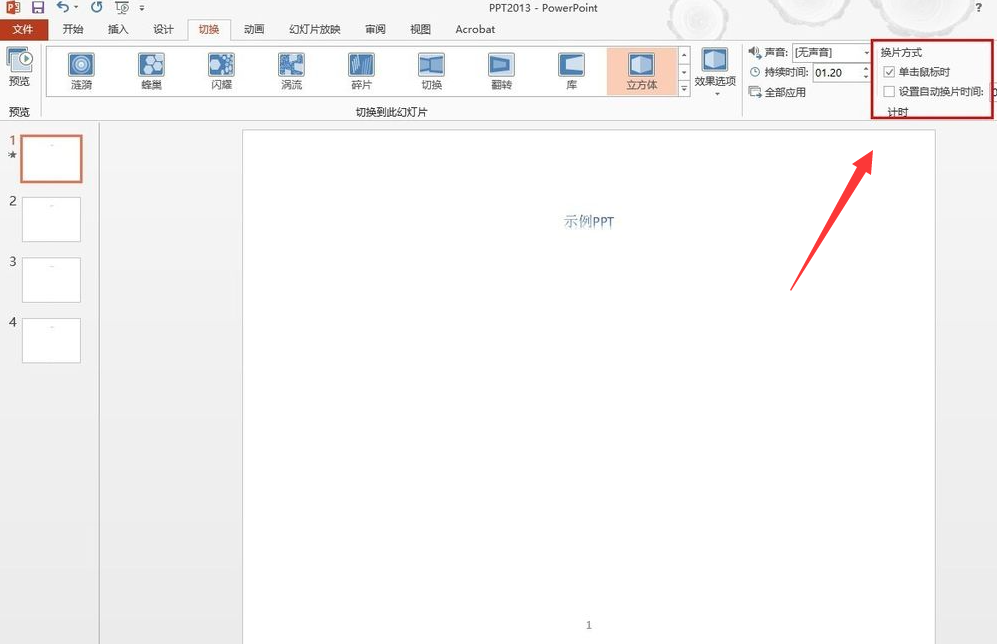997x644 pixels.
Task: Click the 全部应用 apply to all button
Action: coord(777,92)
